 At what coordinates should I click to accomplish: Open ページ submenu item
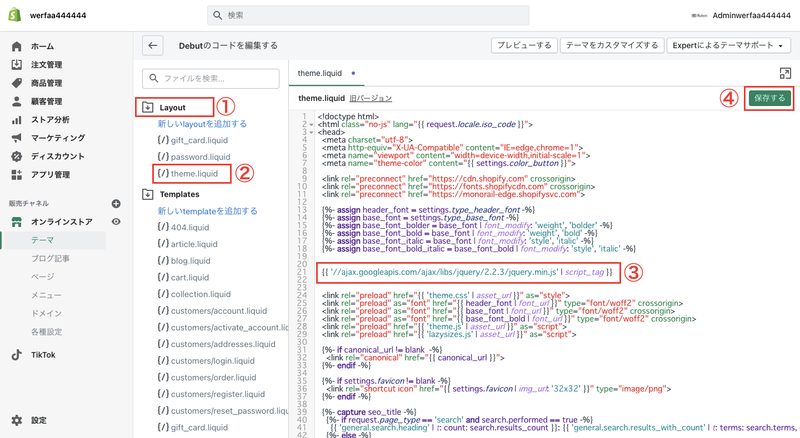[x=42, y=277]
